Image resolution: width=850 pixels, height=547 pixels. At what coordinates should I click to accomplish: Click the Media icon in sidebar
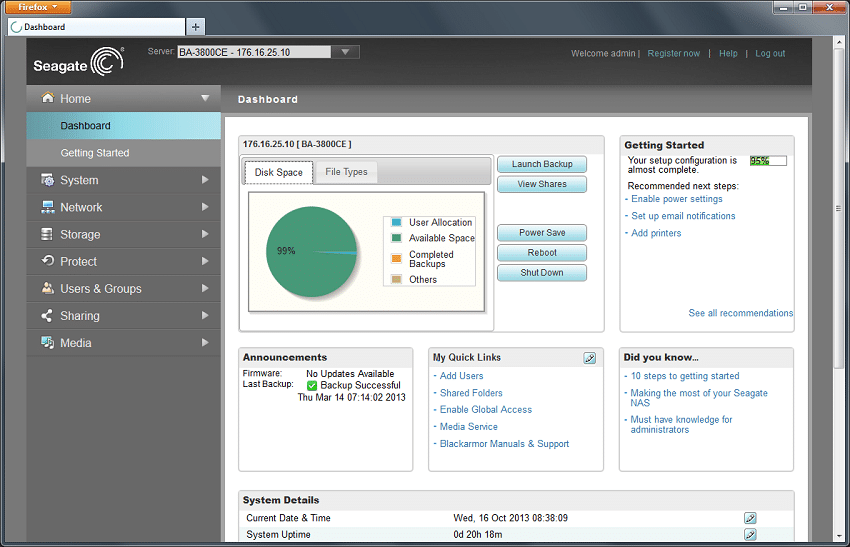tap(48, 342)
